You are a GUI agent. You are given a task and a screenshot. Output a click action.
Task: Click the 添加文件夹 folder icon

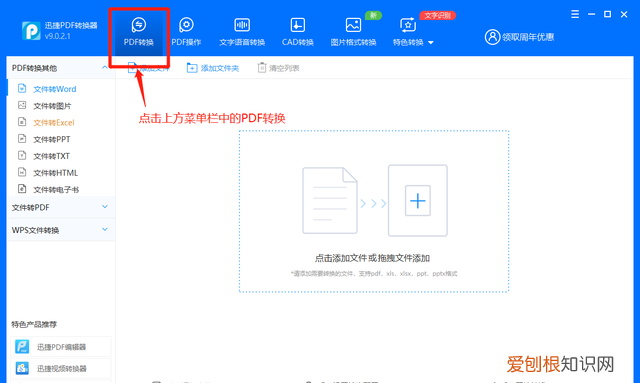(x=192, y=68)
